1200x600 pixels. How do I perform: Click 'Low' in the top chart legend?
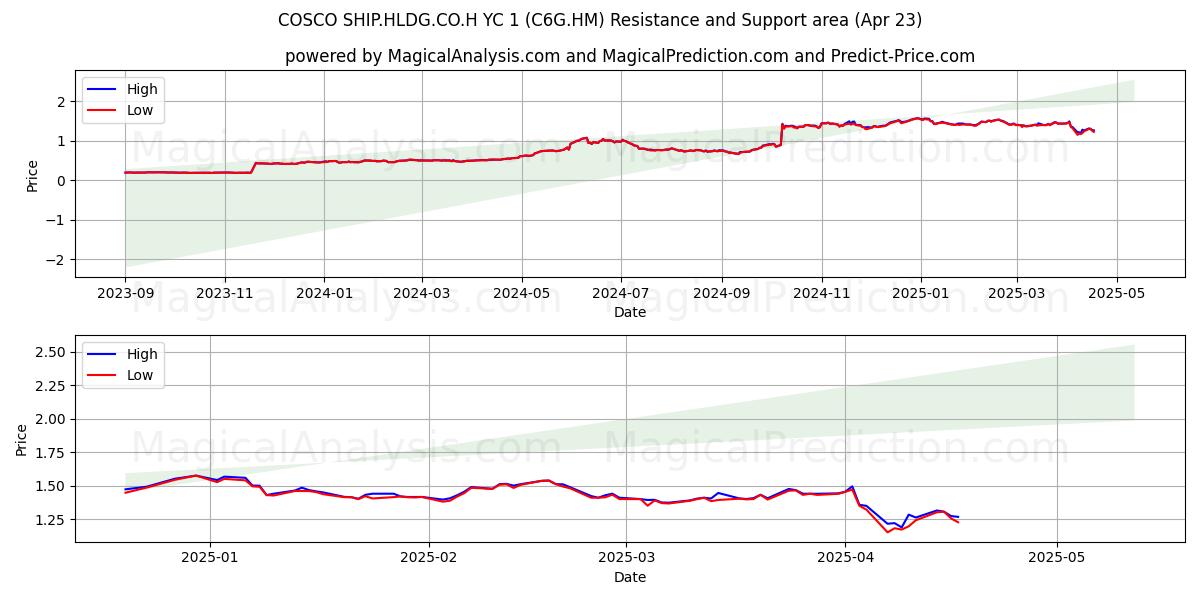coord(140,111)
